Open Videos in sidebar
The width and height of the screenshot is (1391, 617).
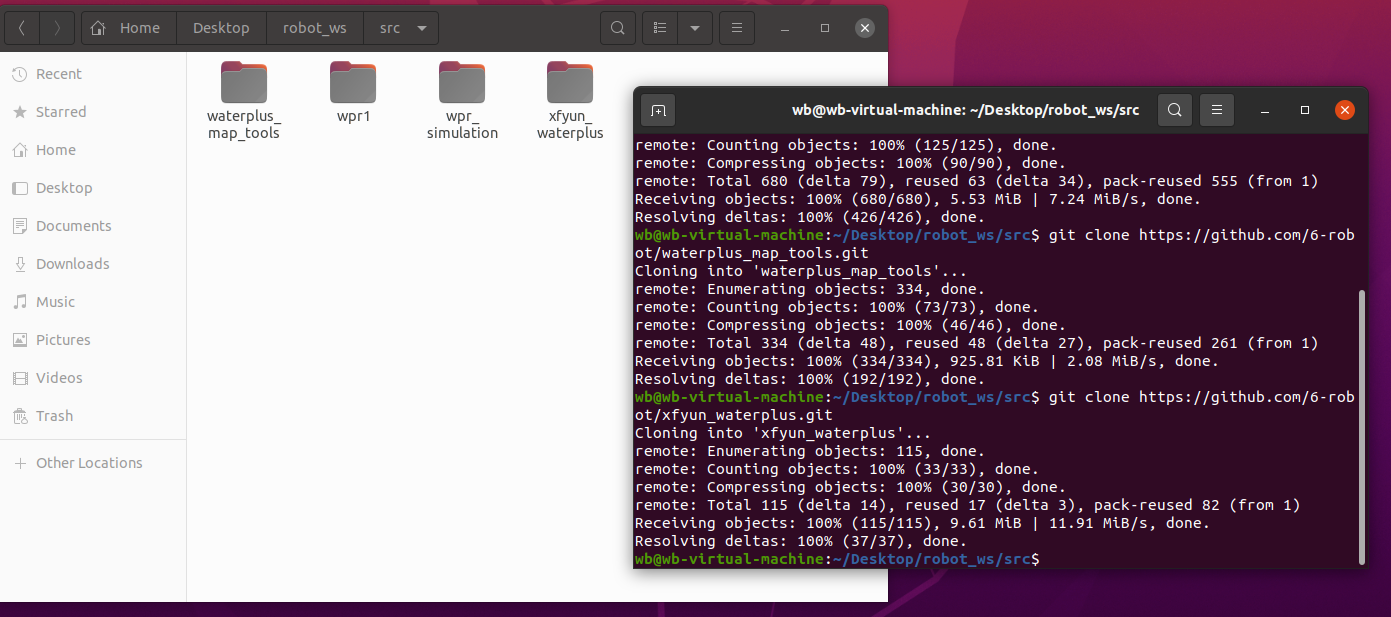click(93, 378)
